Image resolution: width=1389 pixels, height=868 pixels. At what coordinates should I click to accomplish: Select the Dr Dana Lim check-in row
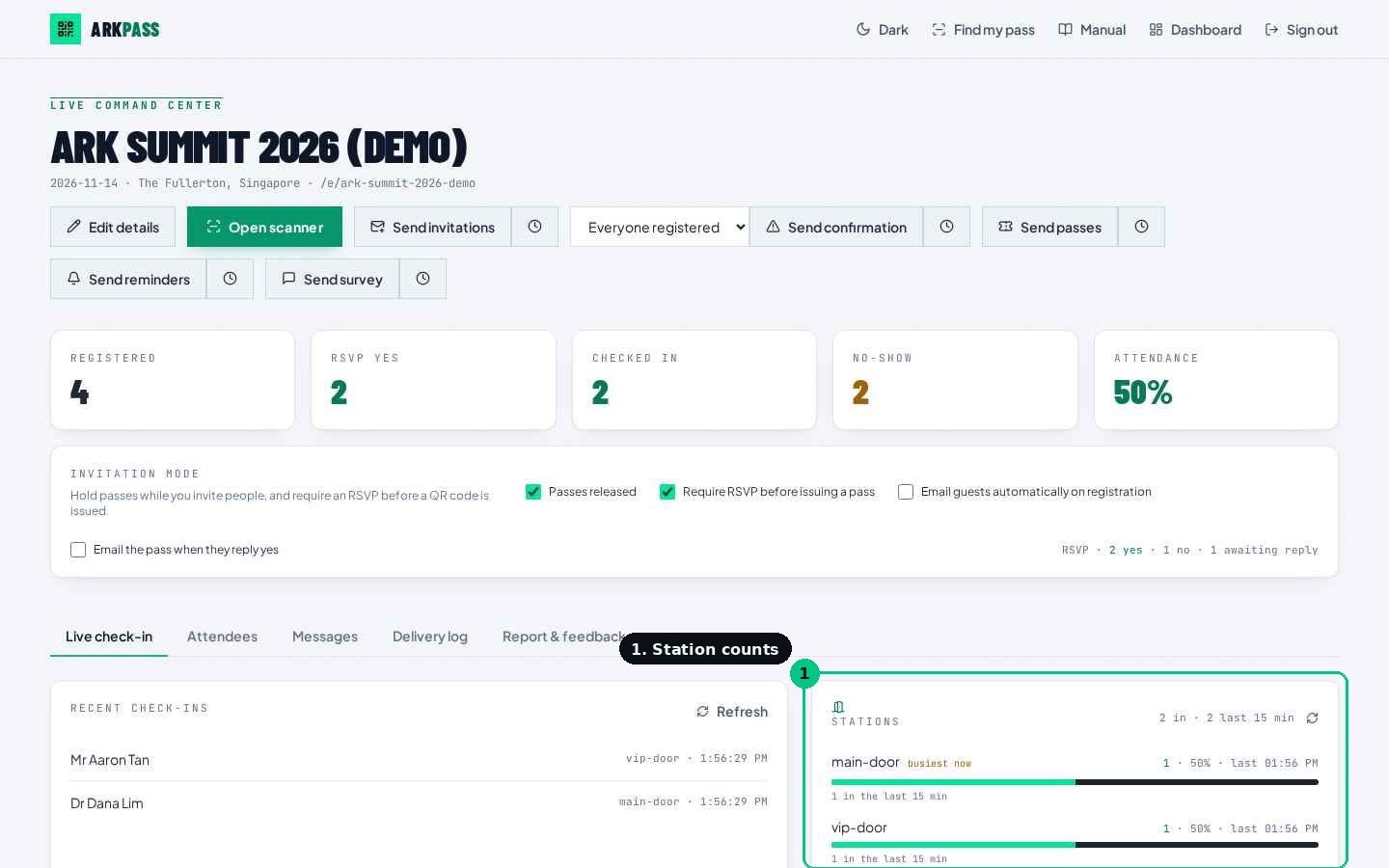click(419, 802)
